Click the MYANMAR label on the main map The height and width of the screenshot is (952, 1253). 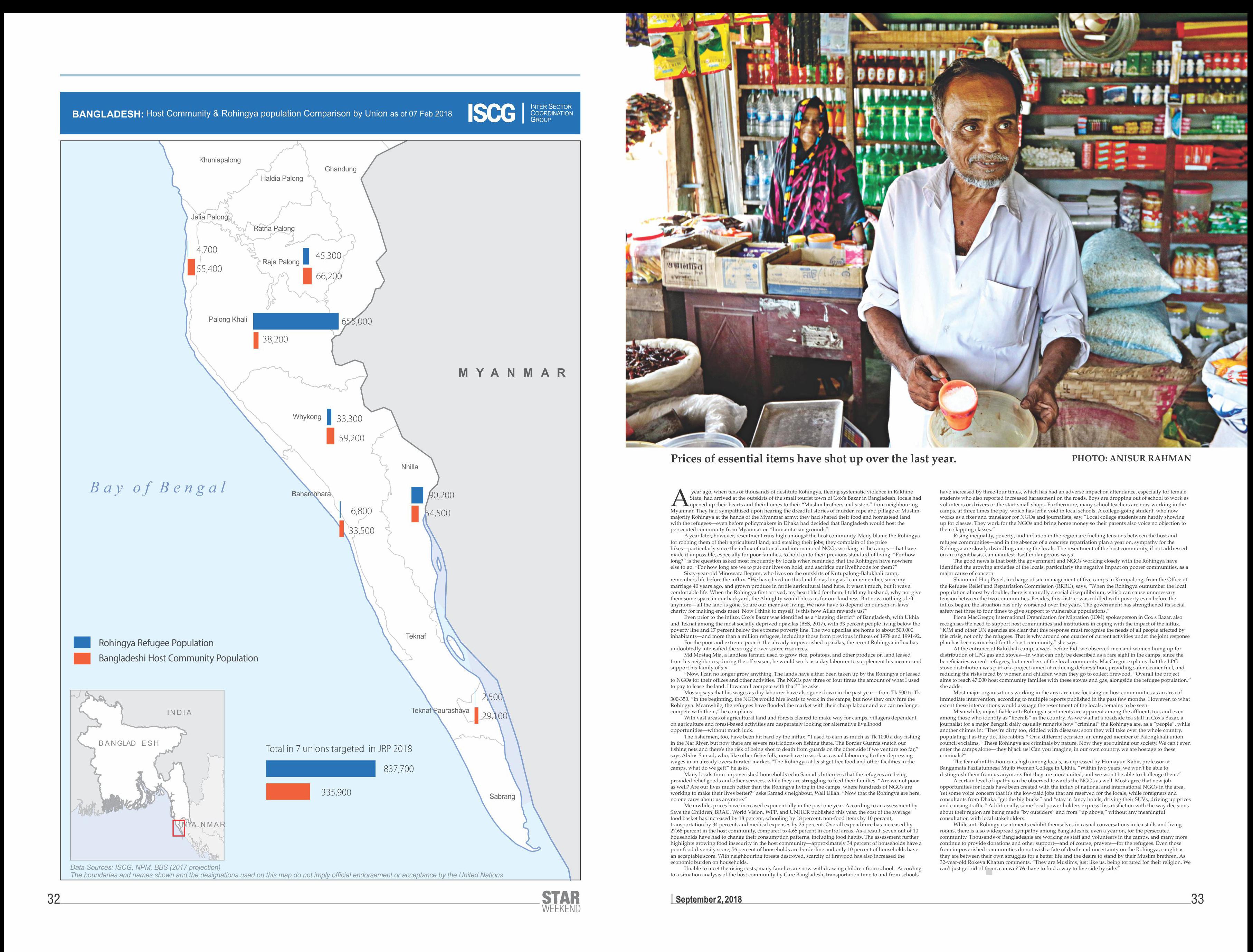click(512, 373)
